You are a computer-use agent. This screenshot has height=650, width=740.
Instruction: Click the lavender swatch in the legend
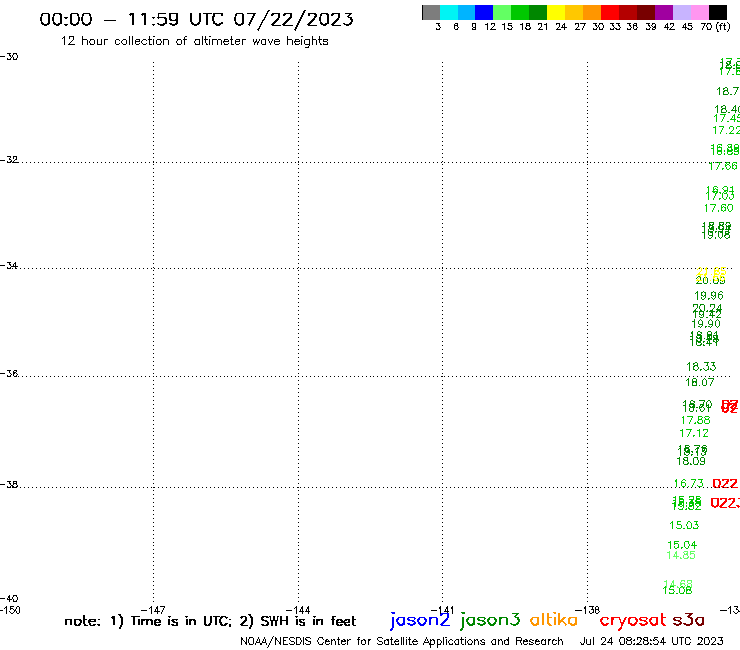pyautogui.click(x=682, y=12)
